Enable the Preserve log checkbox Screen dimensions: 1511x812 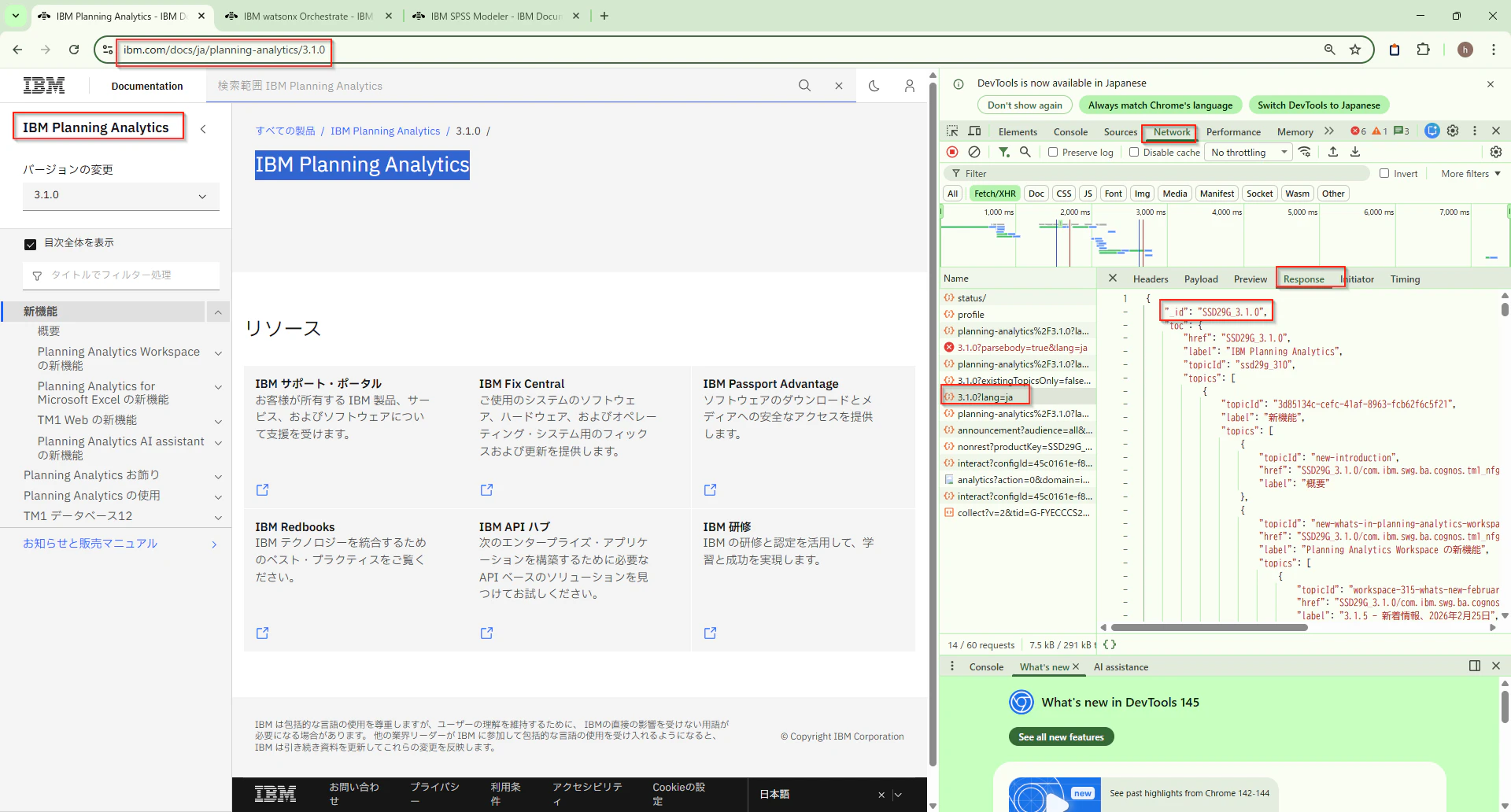pos(1053,152)
